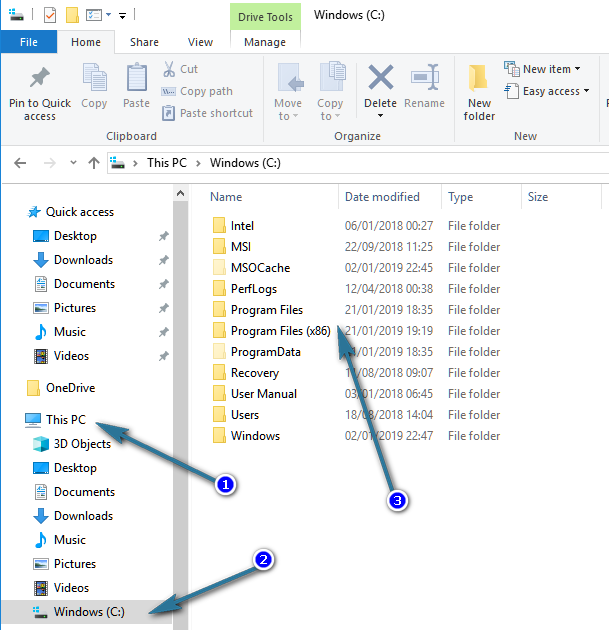
Task: Click the Up one level arrow
Action: click(x=94, y=163)
